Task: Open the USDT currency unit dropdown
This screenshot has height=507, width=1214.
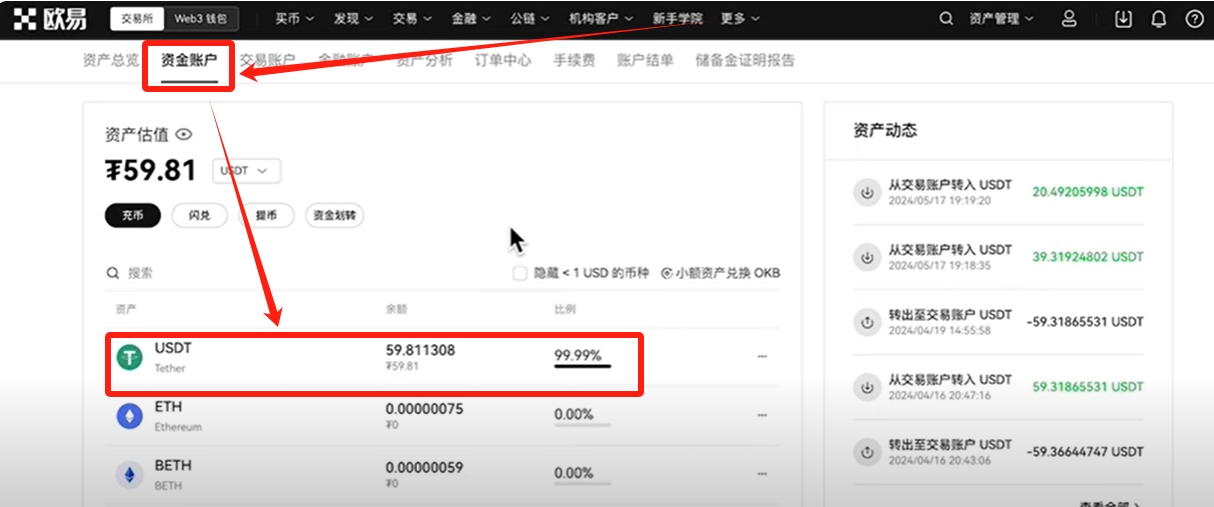Action: 246,171
